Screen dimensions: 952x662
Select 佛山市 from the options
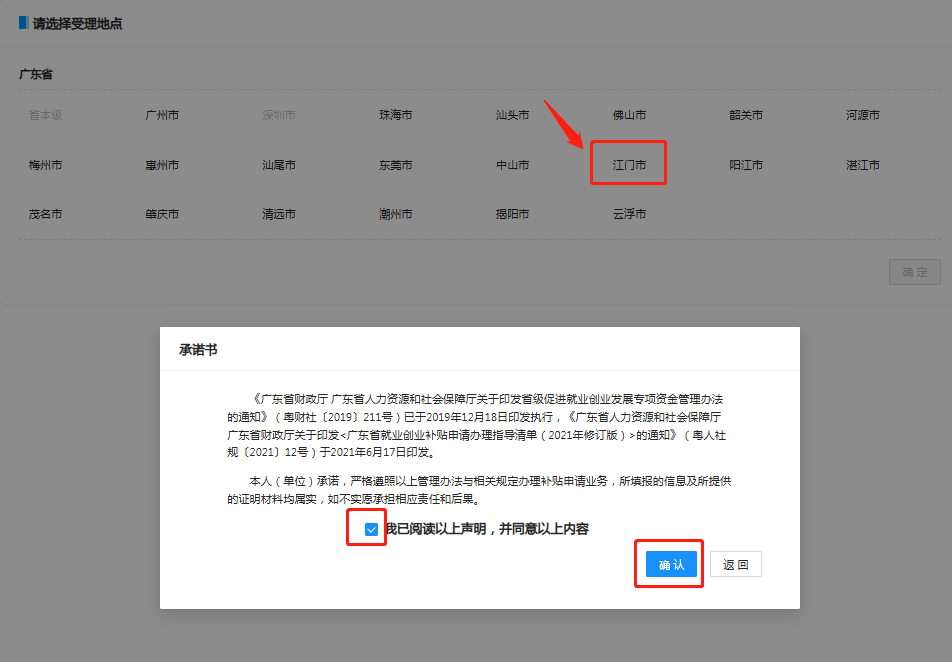(x=628, y=114)
